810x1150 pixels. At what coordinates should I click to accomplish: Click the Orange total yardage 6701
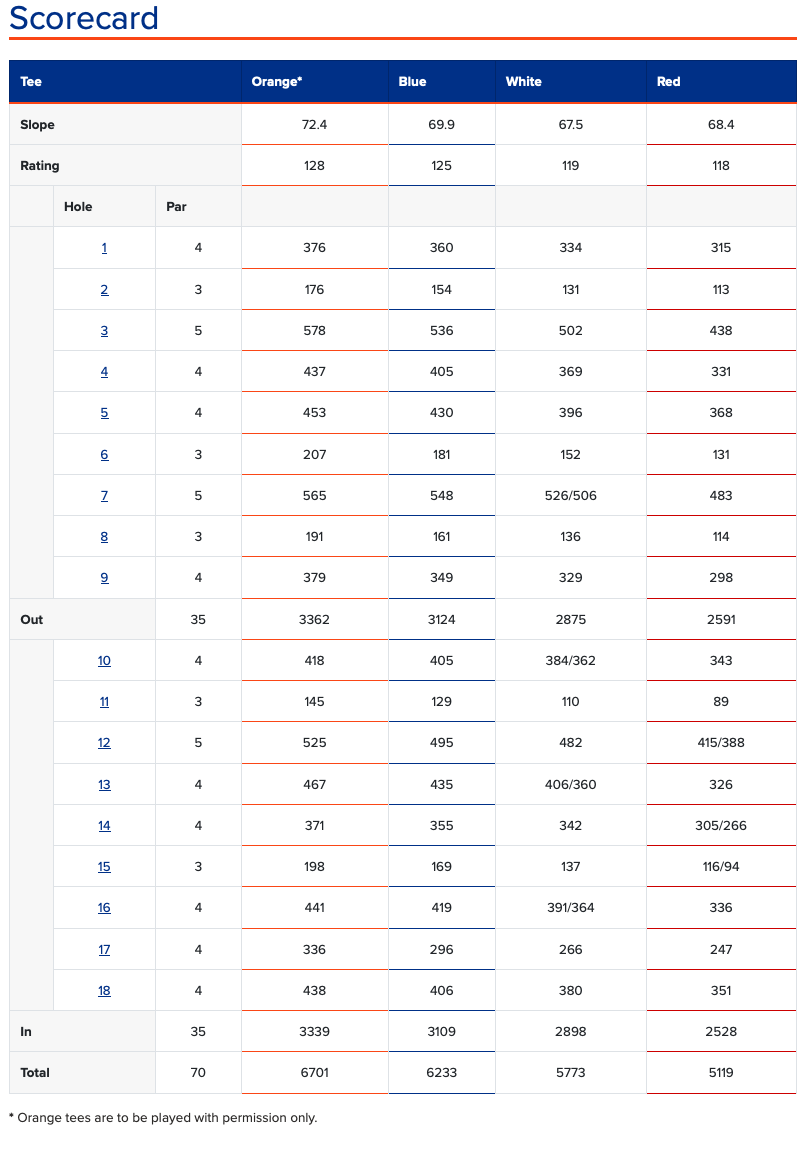point(314,1073)
